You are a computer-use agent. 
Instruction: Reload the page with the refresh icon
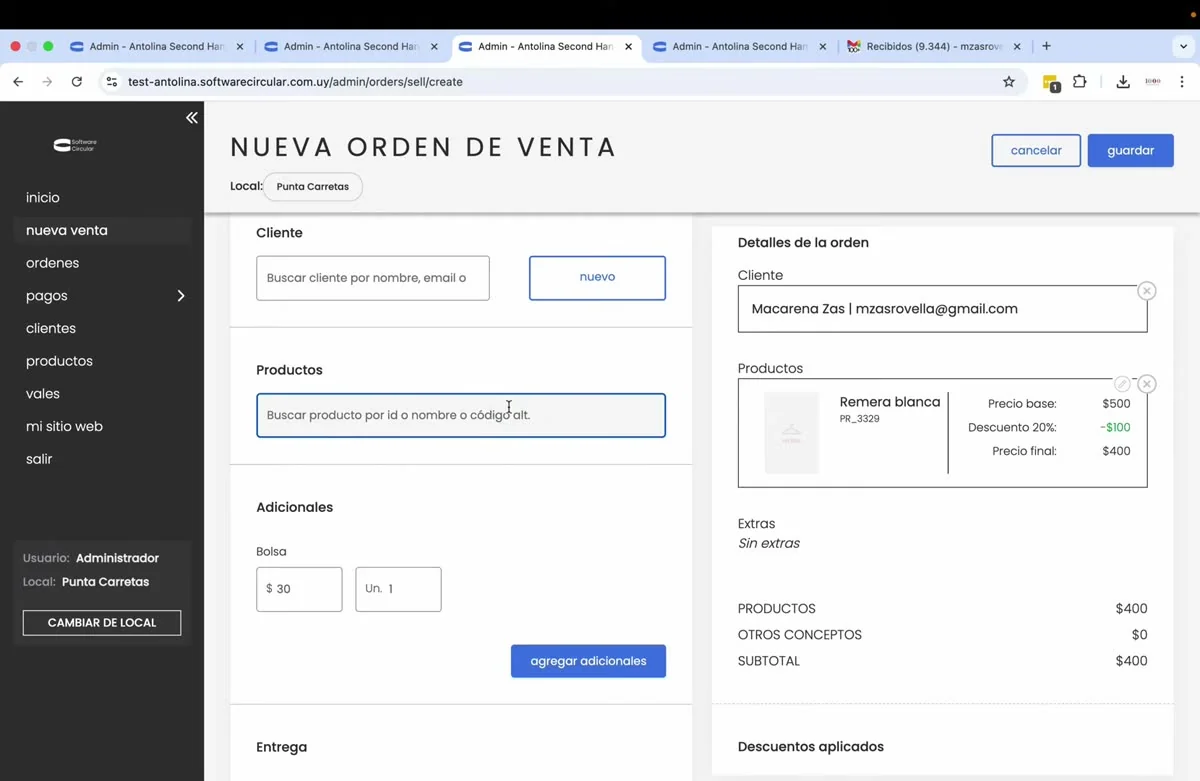tap(77, 82)
